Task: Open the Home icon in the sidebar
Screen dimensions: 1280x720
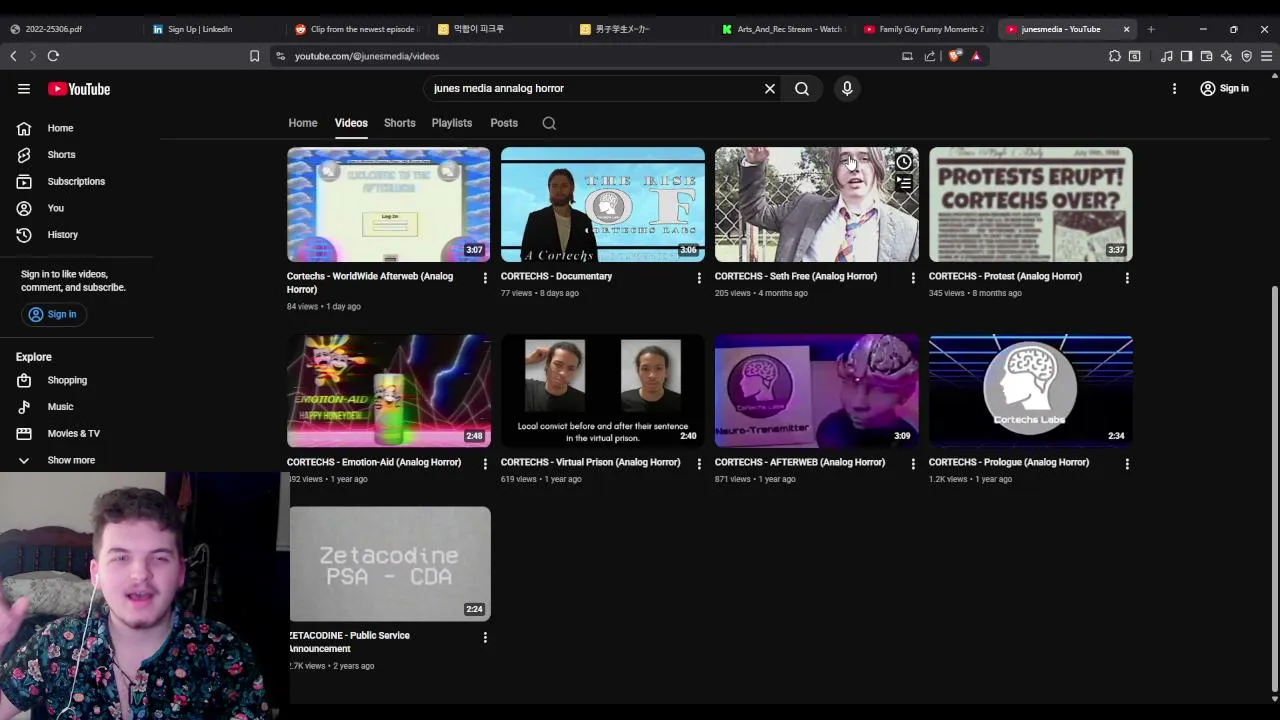Action: (x=24, y=128)
